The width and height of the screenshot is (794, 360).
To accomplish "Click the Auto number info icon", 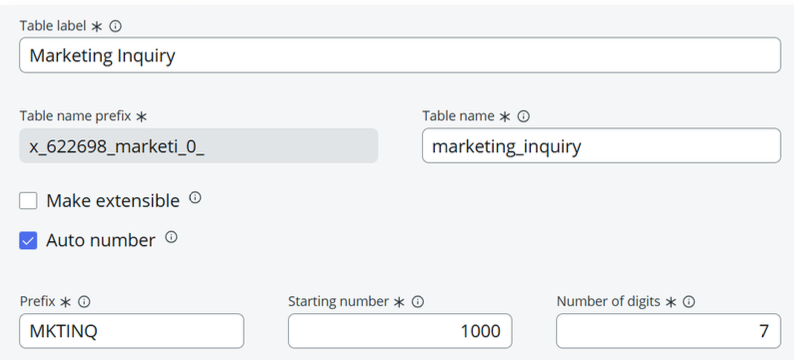I will (171, 237).
